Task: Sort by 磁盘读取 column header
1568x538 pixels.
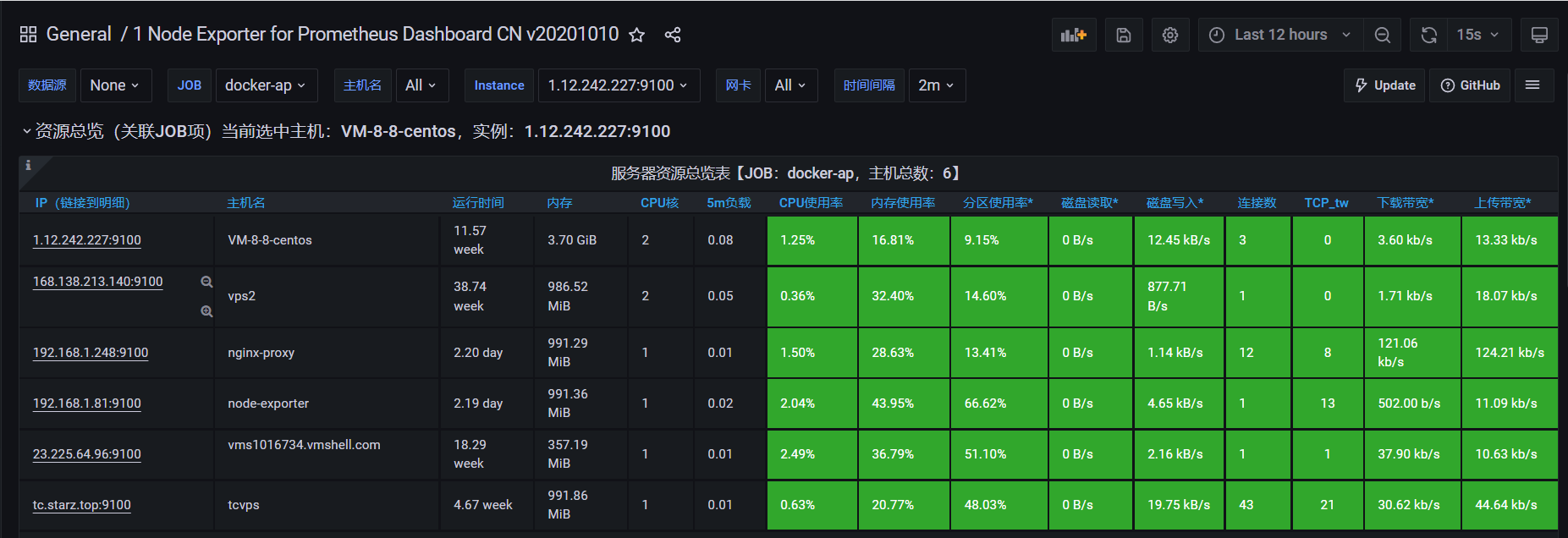Action: pos(1090,203)
